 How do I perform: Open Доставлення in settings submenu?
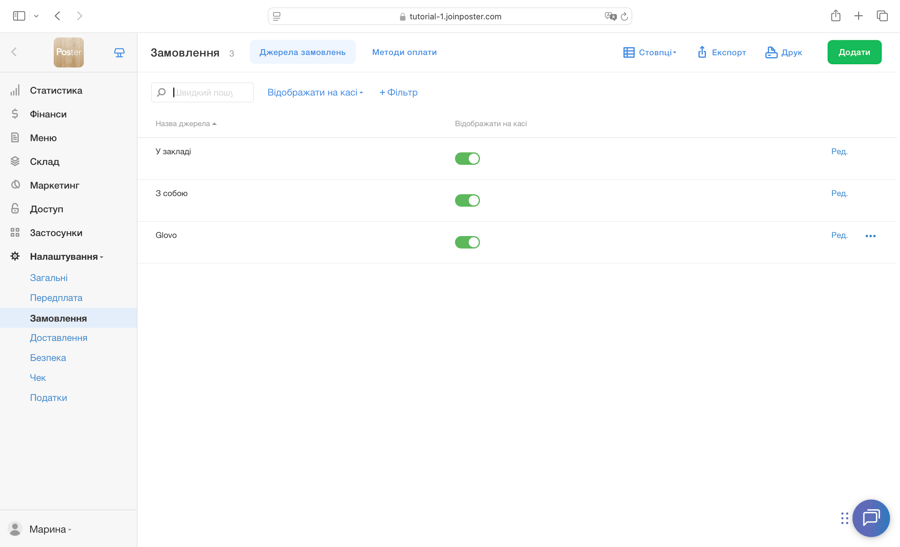[59, 338]
